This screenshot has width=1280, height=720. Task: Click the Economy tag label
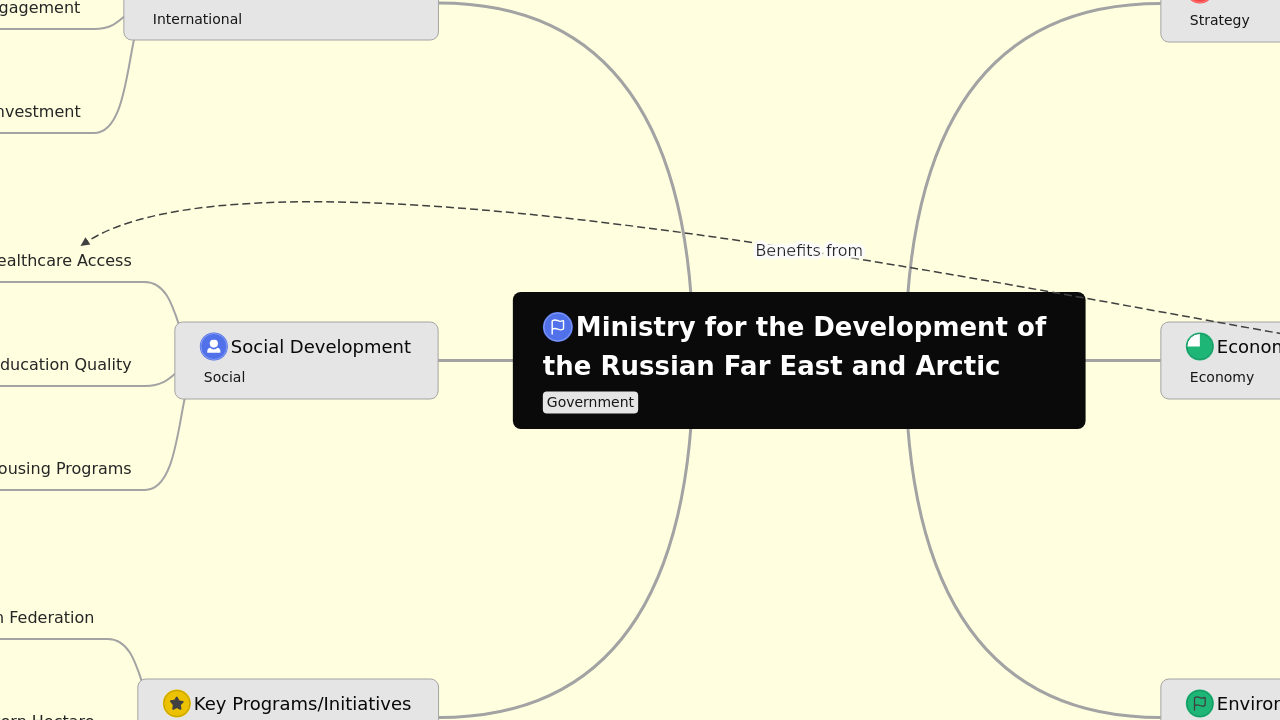1221,377
